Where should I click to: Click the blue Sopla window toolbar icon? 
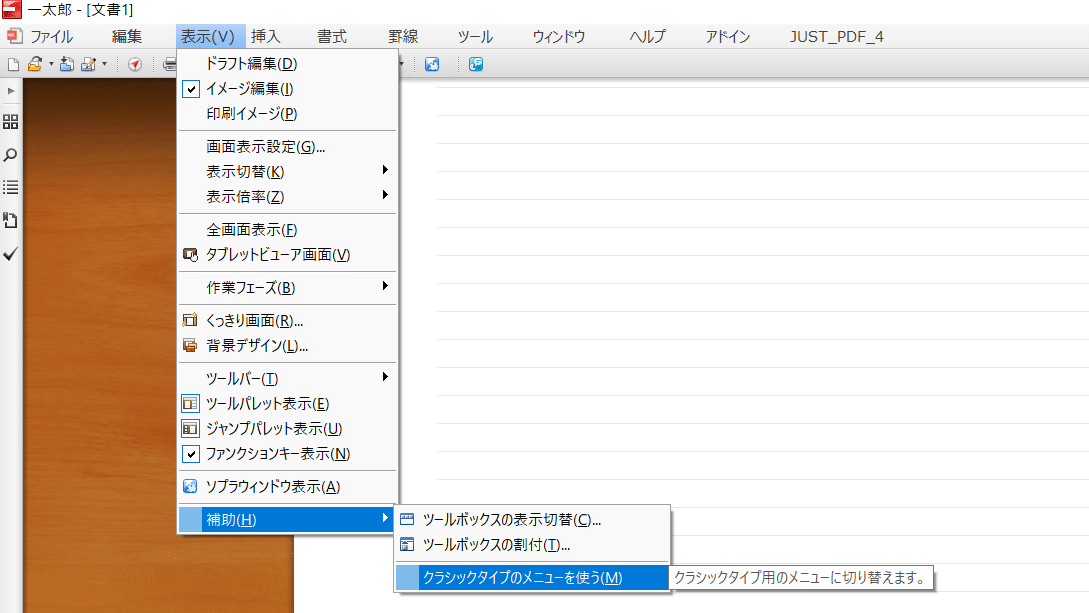click(432, 65)
